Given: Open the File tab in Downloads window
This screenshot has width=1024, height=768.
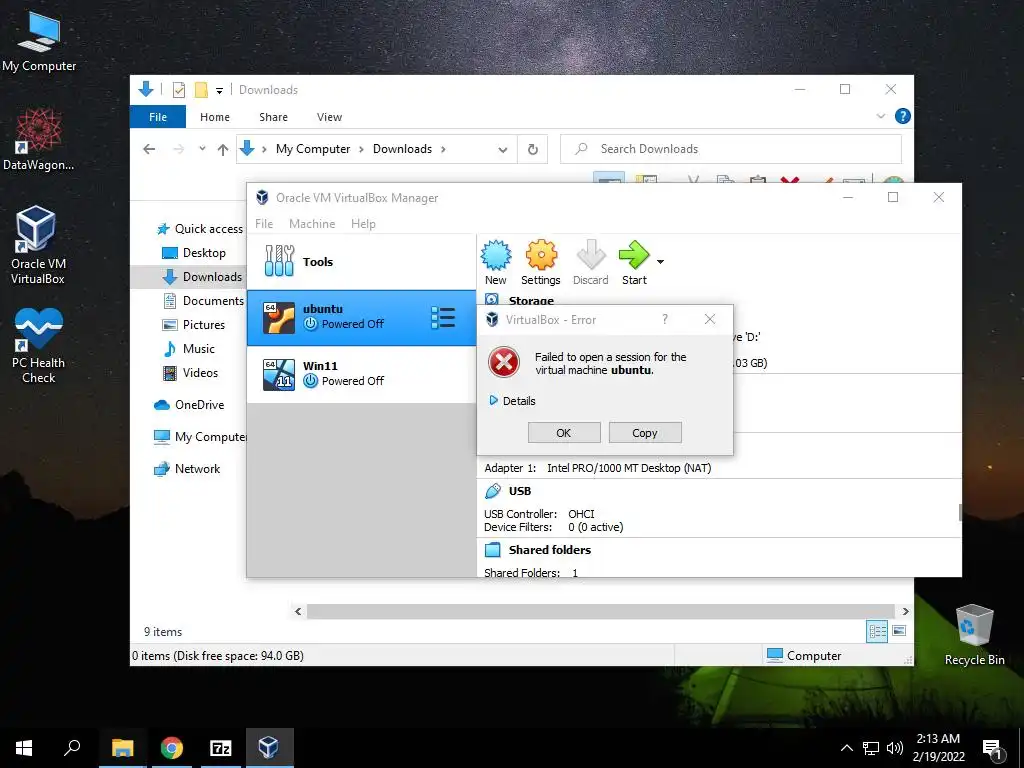Looking at the screenshot, I should pyautogui.click(x=158, y=117).
